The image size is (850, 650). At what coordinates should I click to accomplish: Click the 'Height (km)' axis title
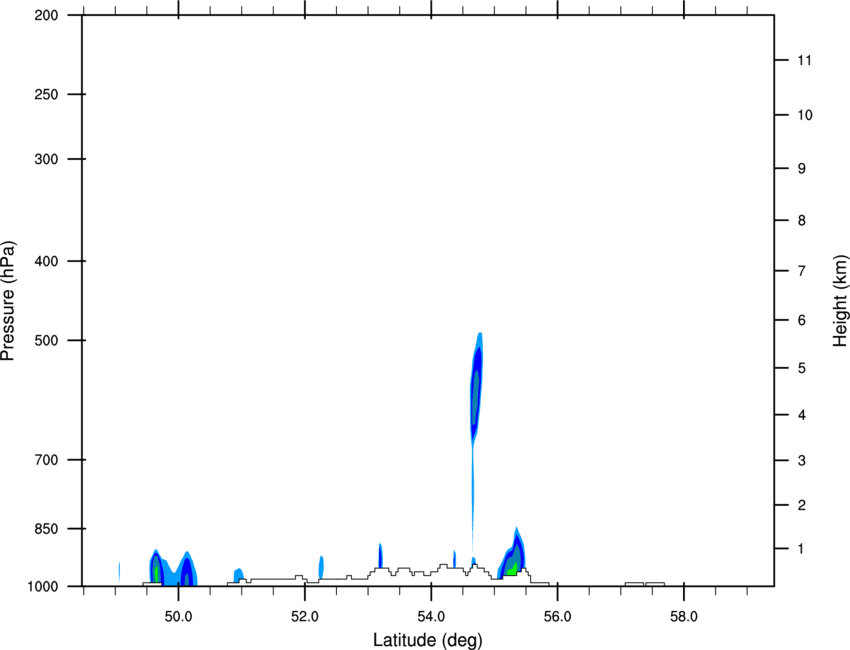tap(840, 301)
